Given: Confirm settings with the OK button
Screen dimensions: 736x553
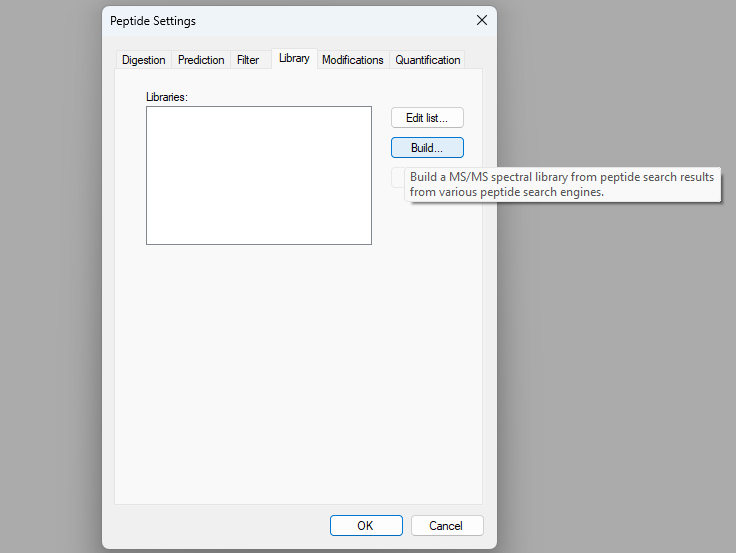Looking at the screenshot, I should coord(366,526).
